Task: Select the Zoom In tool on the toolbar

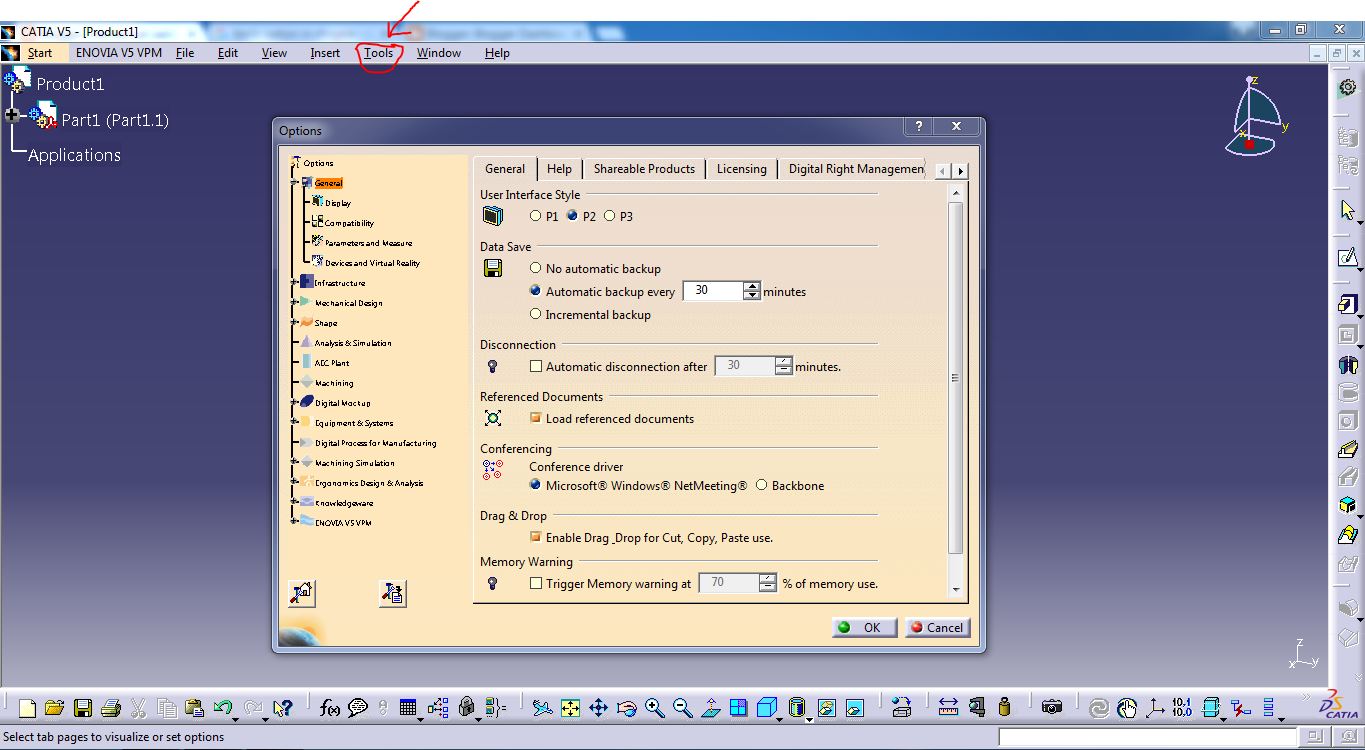Action: (655, 707)
